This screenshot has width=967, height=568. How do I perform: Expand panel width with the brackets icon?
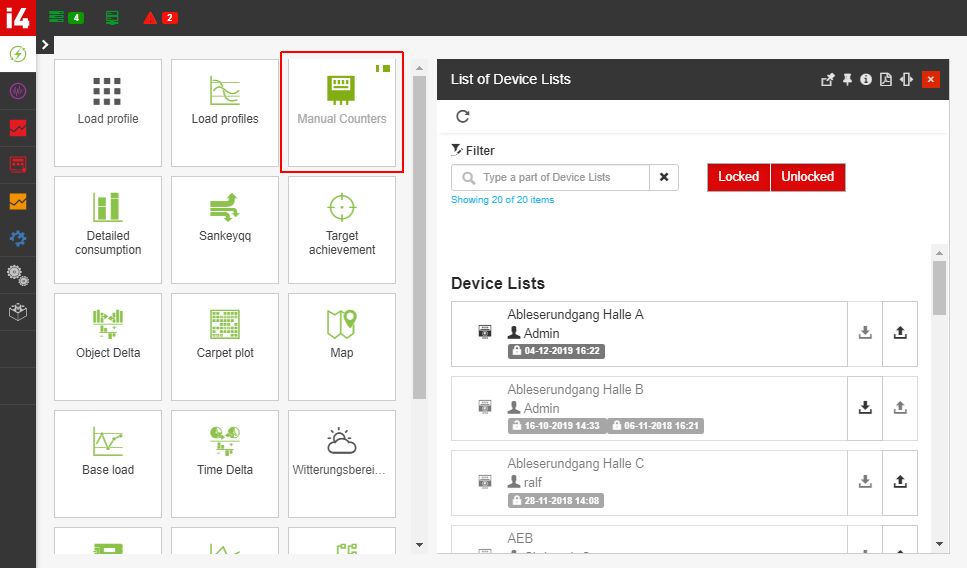tap(906, 80)
